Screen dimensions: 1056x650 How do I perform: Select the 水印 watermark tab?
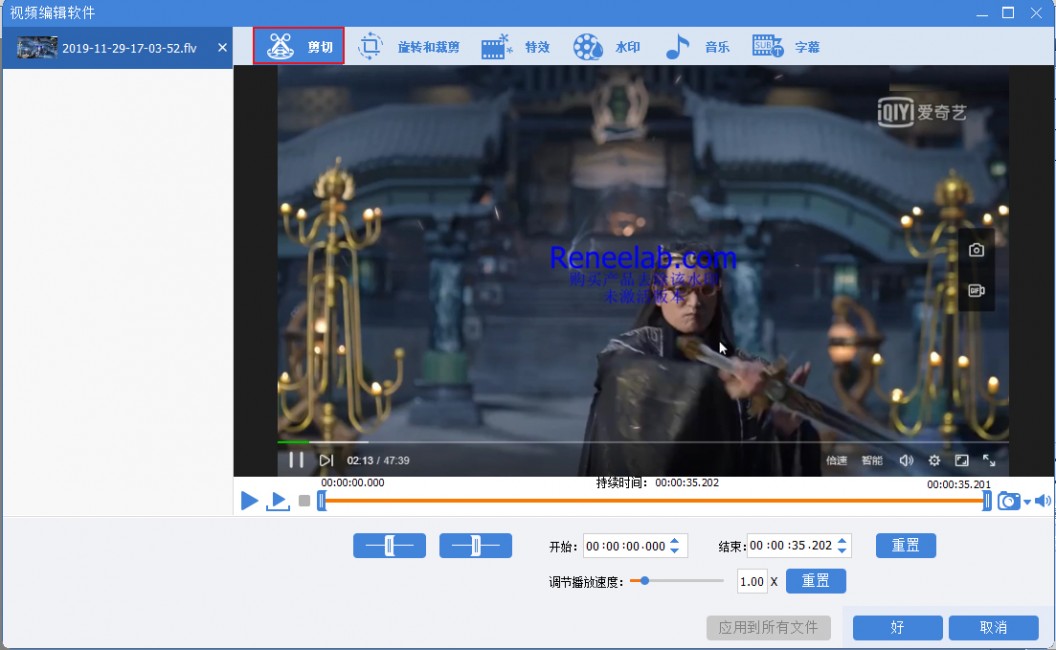coord(606,46)
